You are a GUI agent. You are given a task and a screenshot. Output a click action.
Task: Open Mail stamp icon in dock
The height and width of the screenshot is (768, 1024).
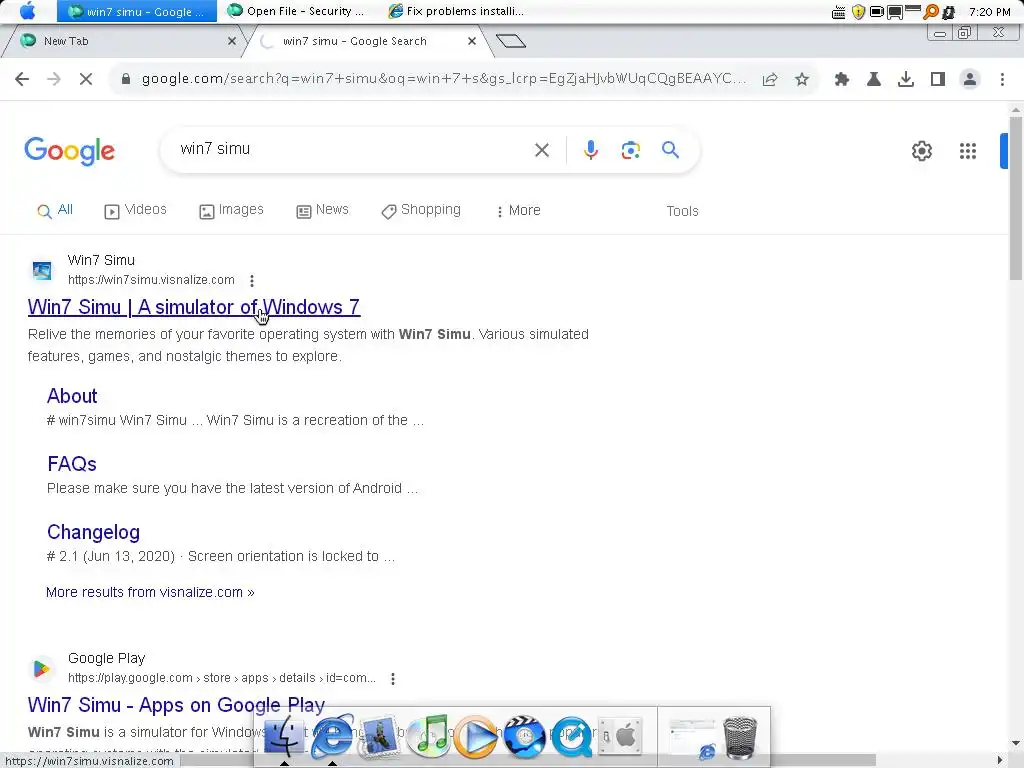pos(379,737)
